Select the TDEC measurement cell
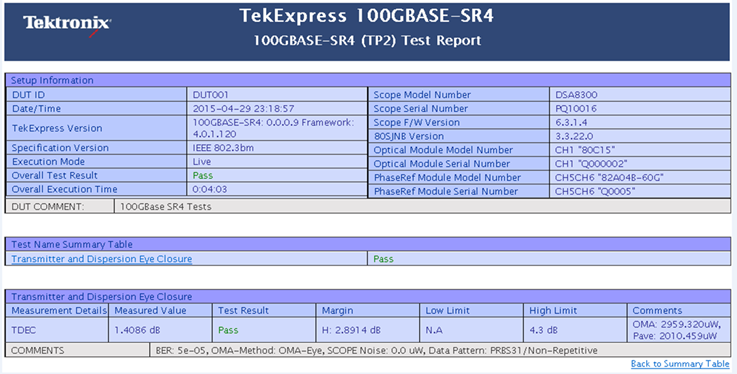Image resolution: width=737 pixels, height=374 pixels. (57, 330)
